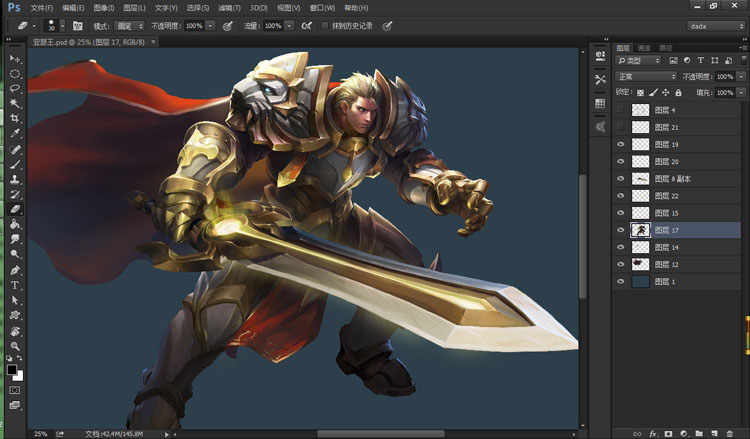Open the eraser mode dropdown
The image size is (750, 439).
coord(130,26)
